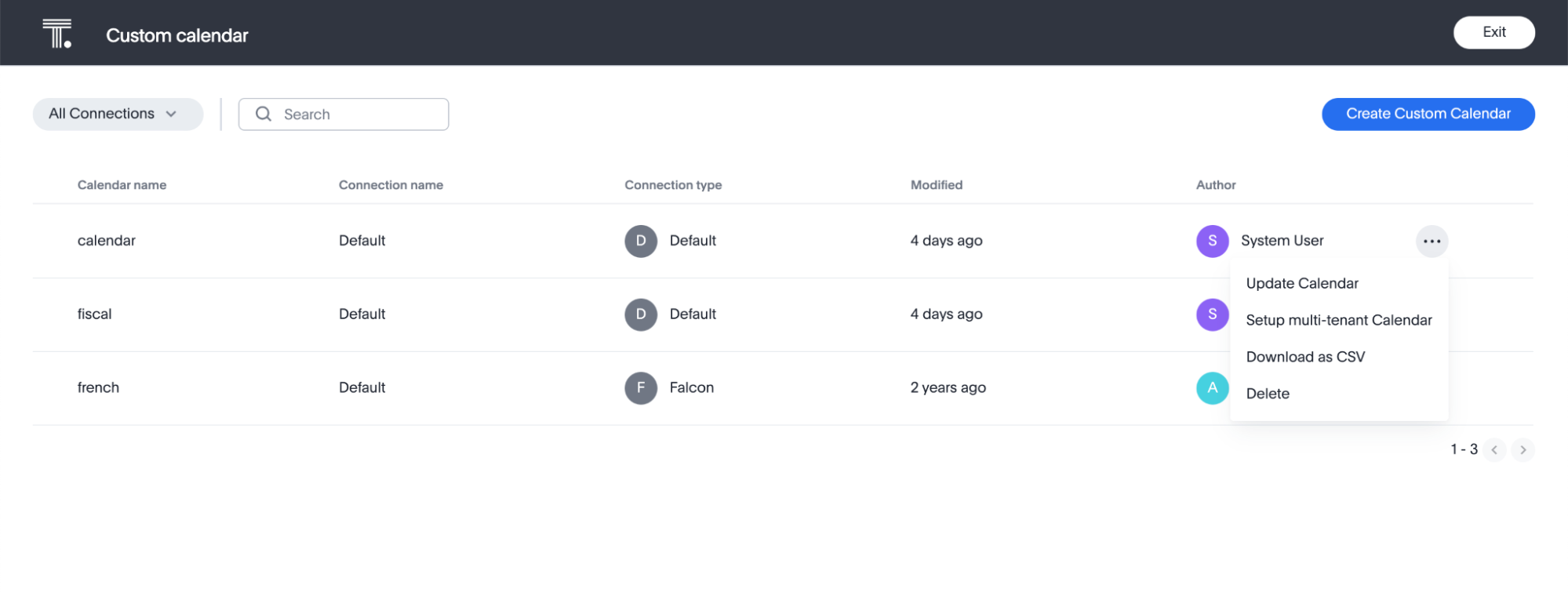Image resolution: width=1568 pixels, height=592 pixels.
Task: Click Delete in the actions menu
Action: [1268, 393]
